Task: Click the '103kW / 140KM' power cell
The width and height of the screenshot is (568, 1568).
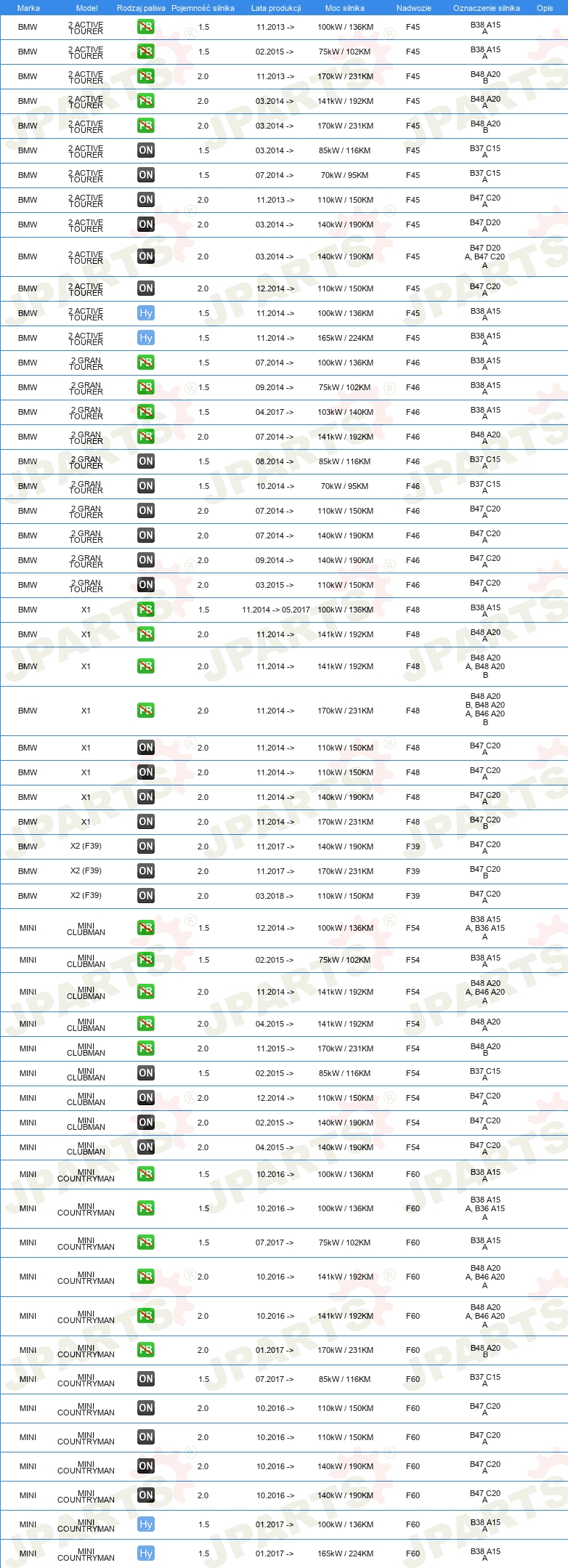Action: (x=345, y=412)
